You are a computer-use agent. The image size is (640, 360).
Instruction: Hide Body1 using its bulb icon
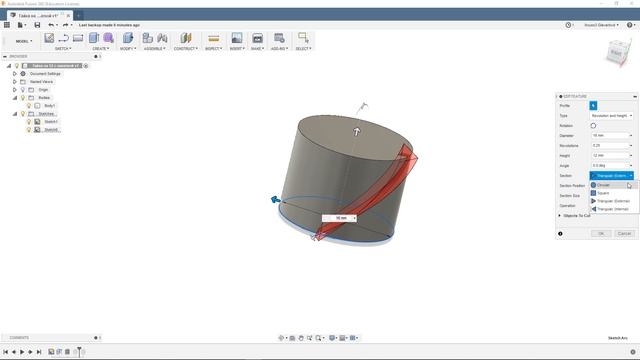(29, 106)
